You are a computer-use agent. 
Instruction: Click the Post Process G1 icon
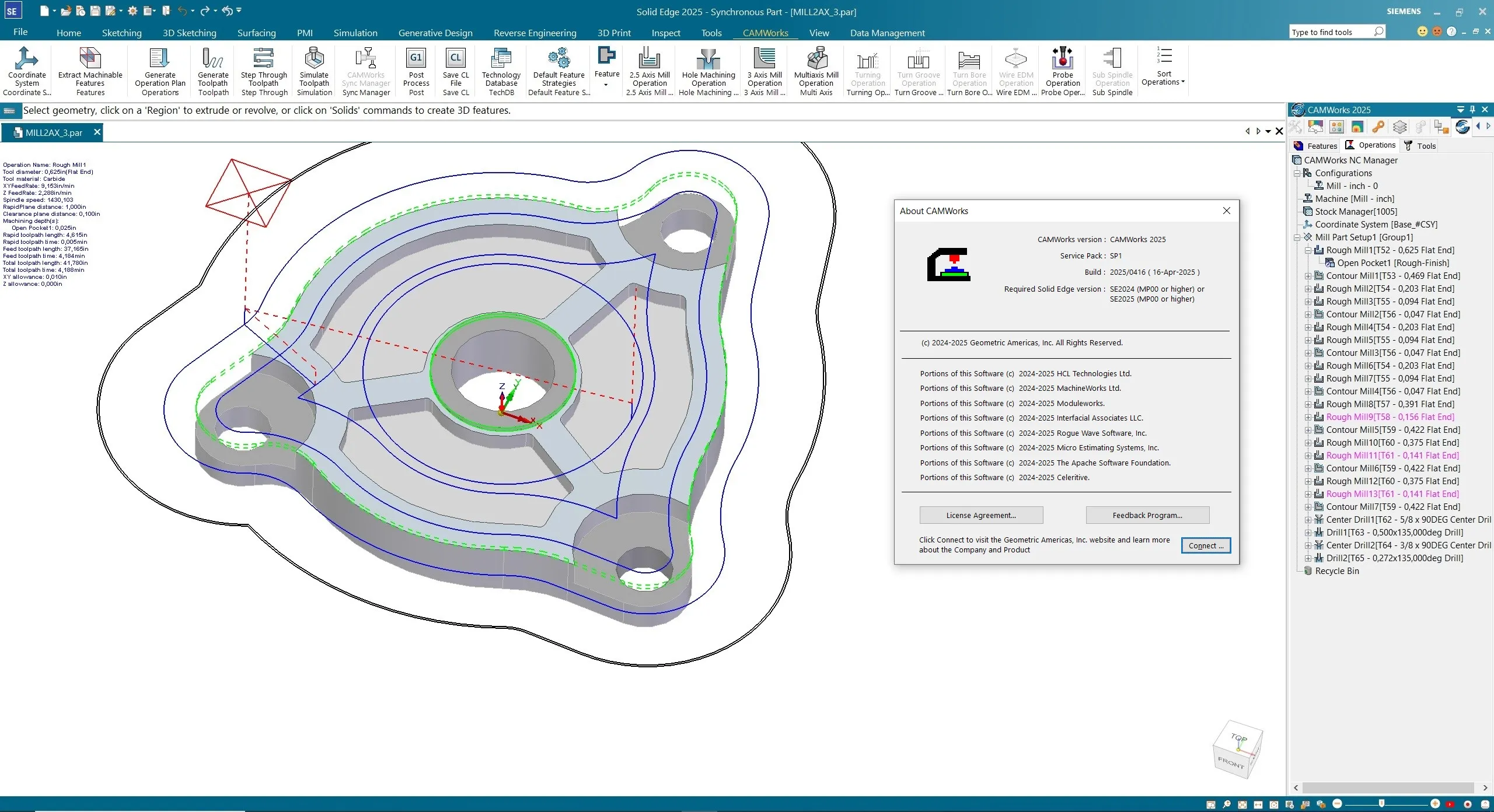(416, 58)
